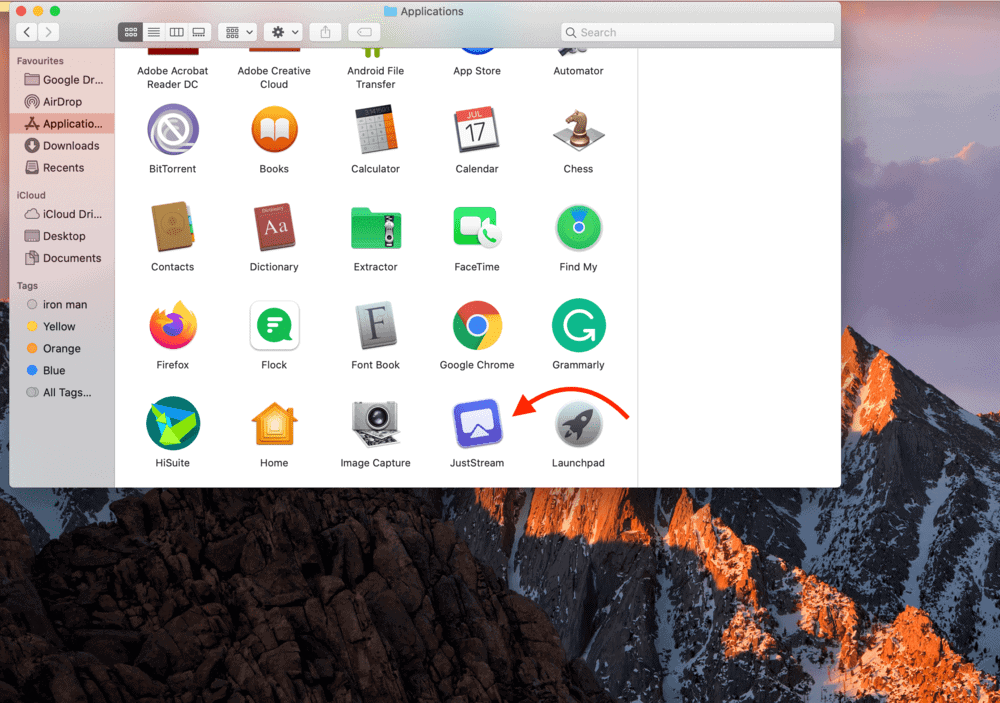Switch to icon view
This screenshot has height=703, width=1000.
click(130, 32)
